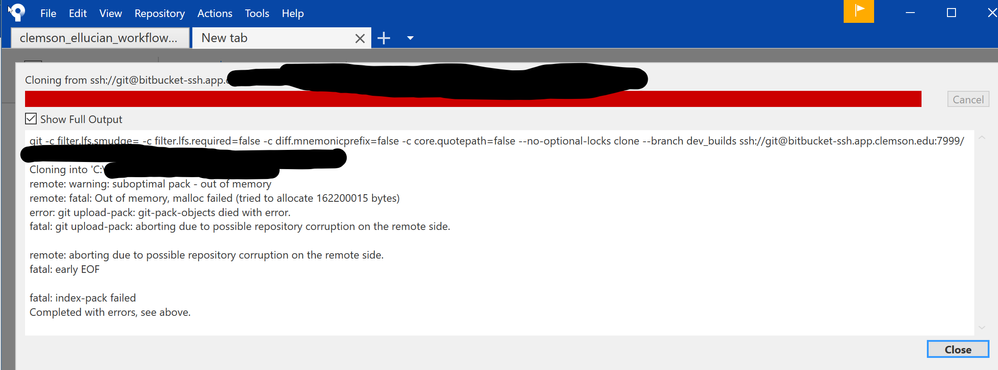Switch to clemson_ellucian_workflow tab

(x=100, y=38)
